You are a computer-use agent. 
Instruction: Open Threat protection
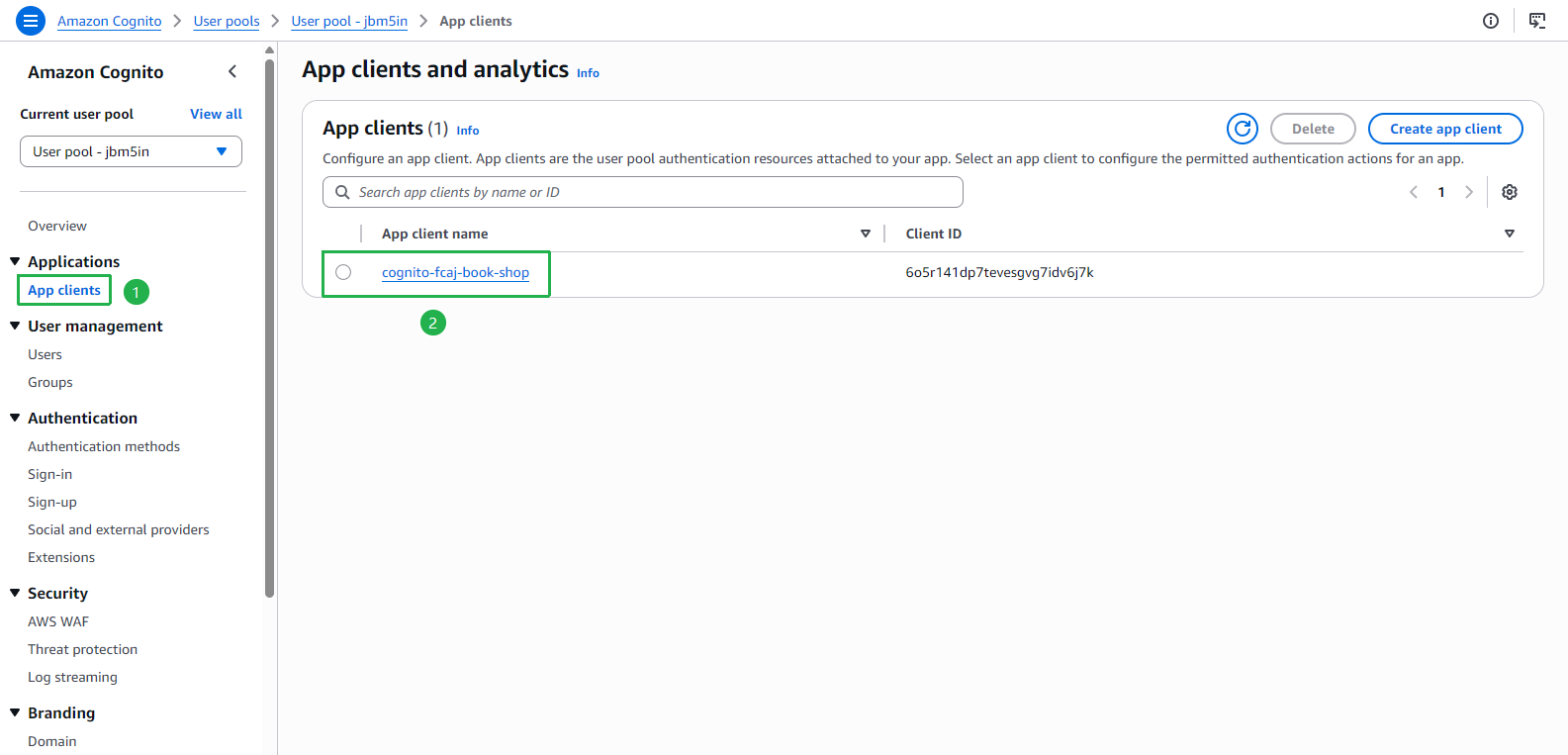(x=83, y=649)
